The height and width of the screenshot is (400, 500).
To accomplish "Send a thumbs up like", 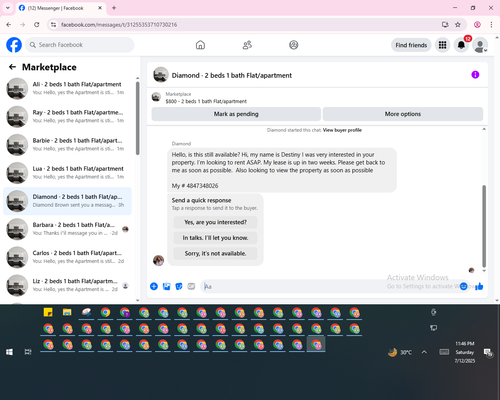I will tap(479, 286).
